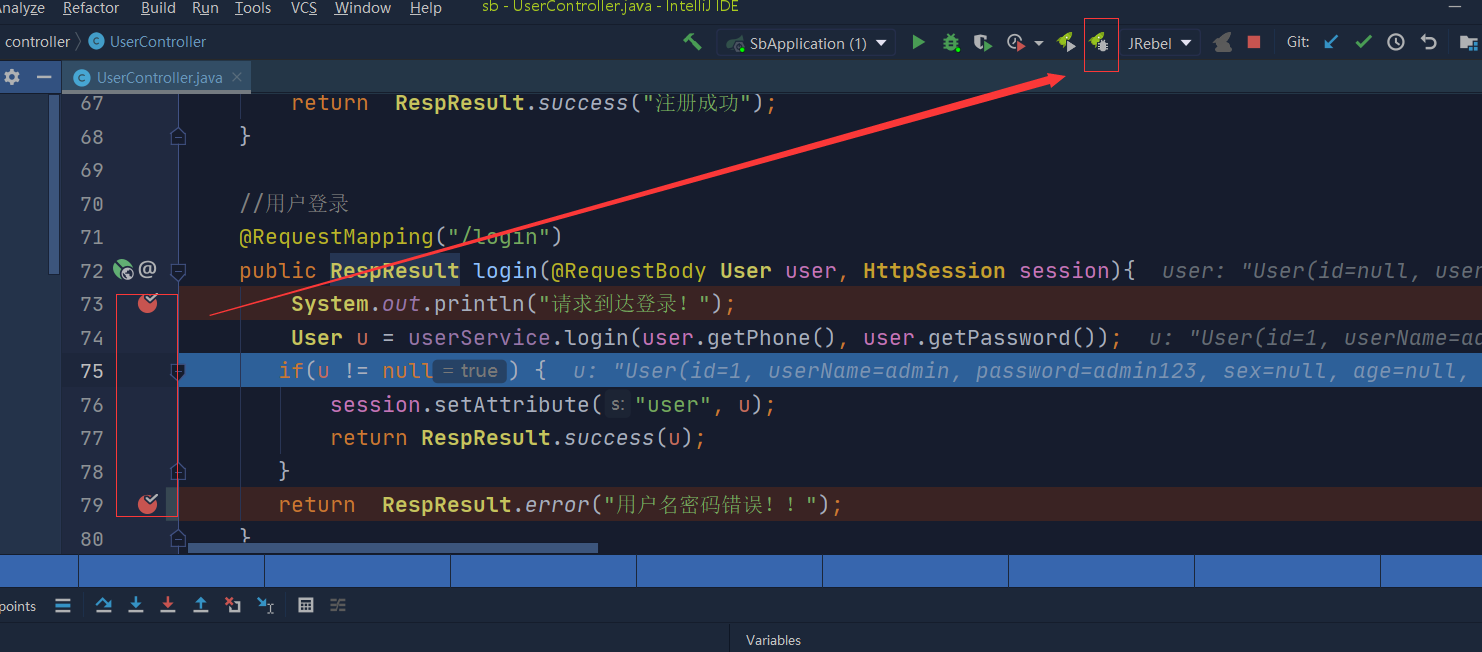Open the JRebel dropdown
Viewport: 1482px width, 652px height.
(1160, 43)
